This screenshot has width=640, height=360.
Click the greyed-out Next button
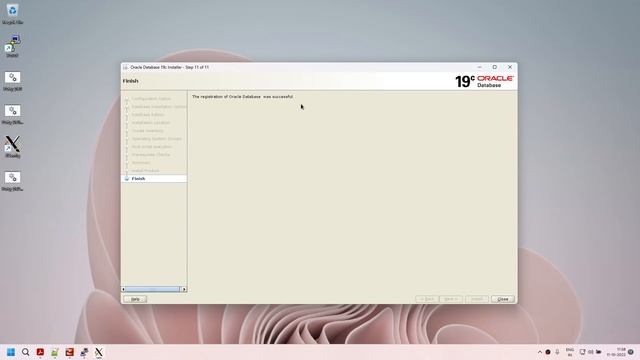click(451, 299)
